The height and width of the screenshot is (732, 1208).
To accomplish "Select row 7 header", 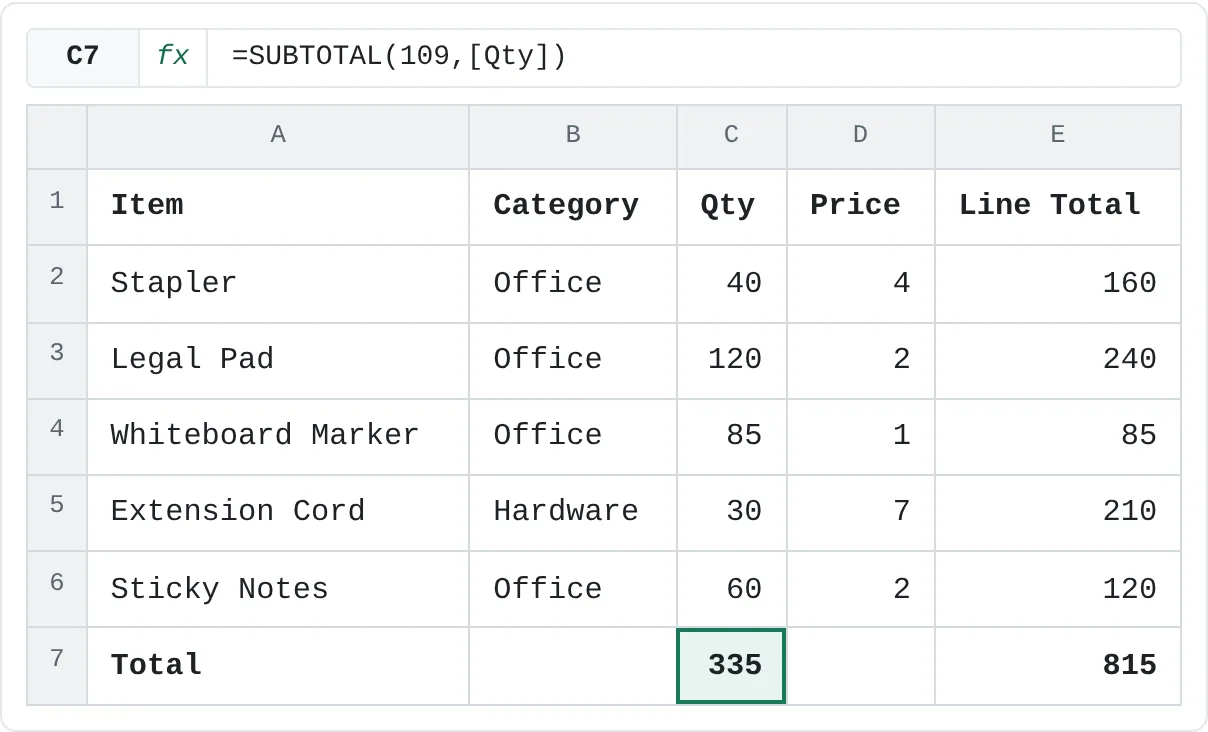I will click(57, 666).
